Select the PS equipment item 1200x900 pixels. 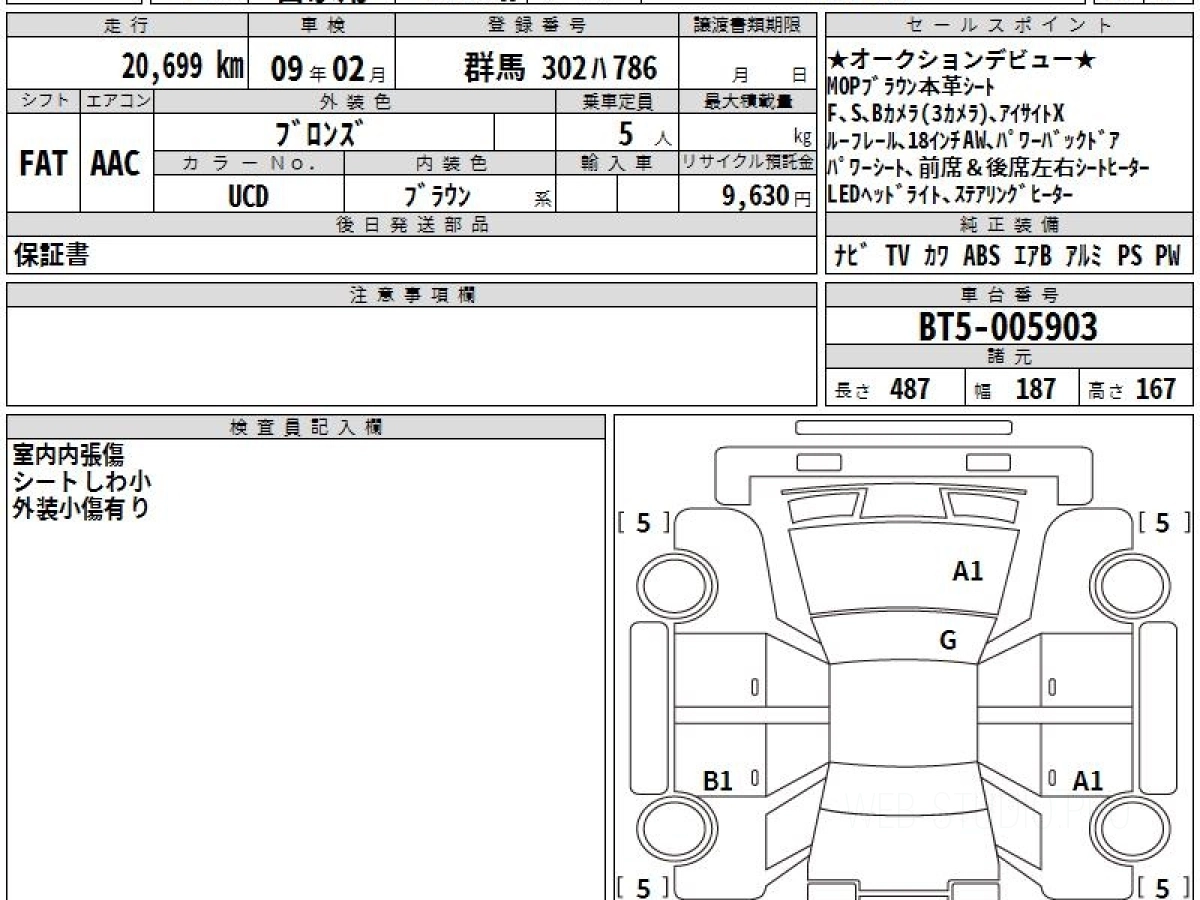pos(1130,256)
